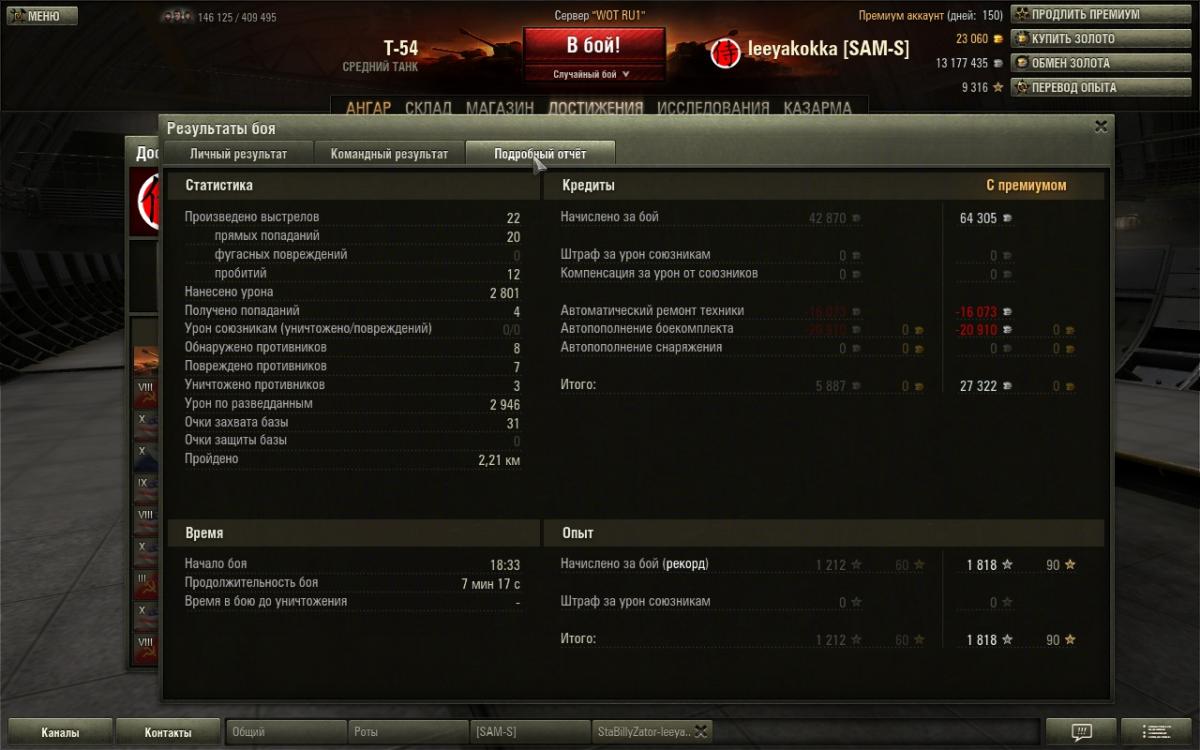Close the Результаты боя window
The height and width of the screenshot is (750, 1200).
click(x=1100, y=127)
